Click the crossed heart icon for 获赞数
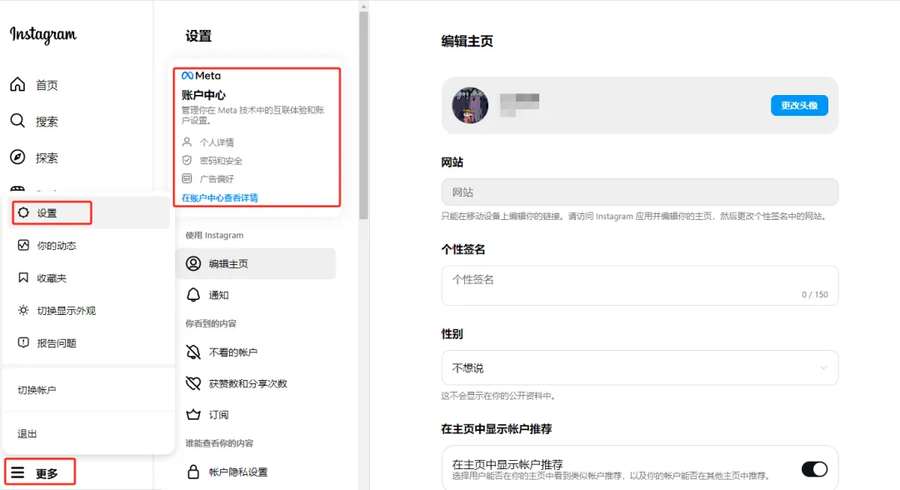Viewport: 900px width, 490px height. point(193,383)
